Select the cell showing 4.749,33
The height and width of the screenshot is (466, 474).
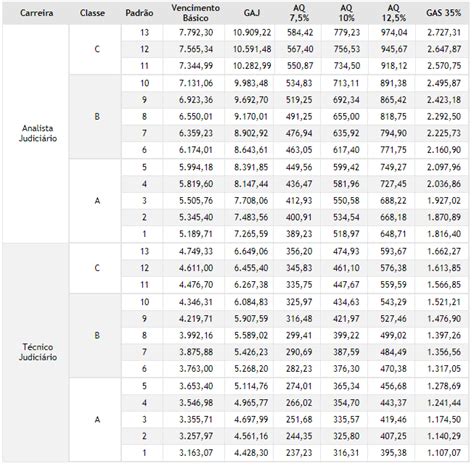pyautogui.click(x=196, y=251)
